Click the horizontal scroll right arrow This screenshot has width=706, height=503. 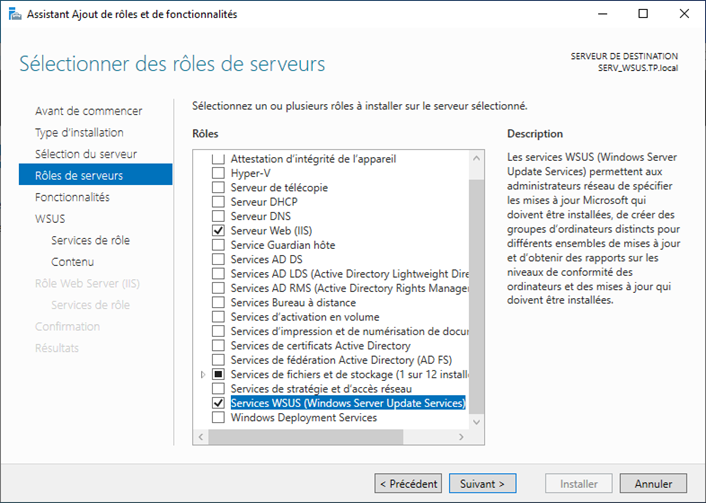461,437
